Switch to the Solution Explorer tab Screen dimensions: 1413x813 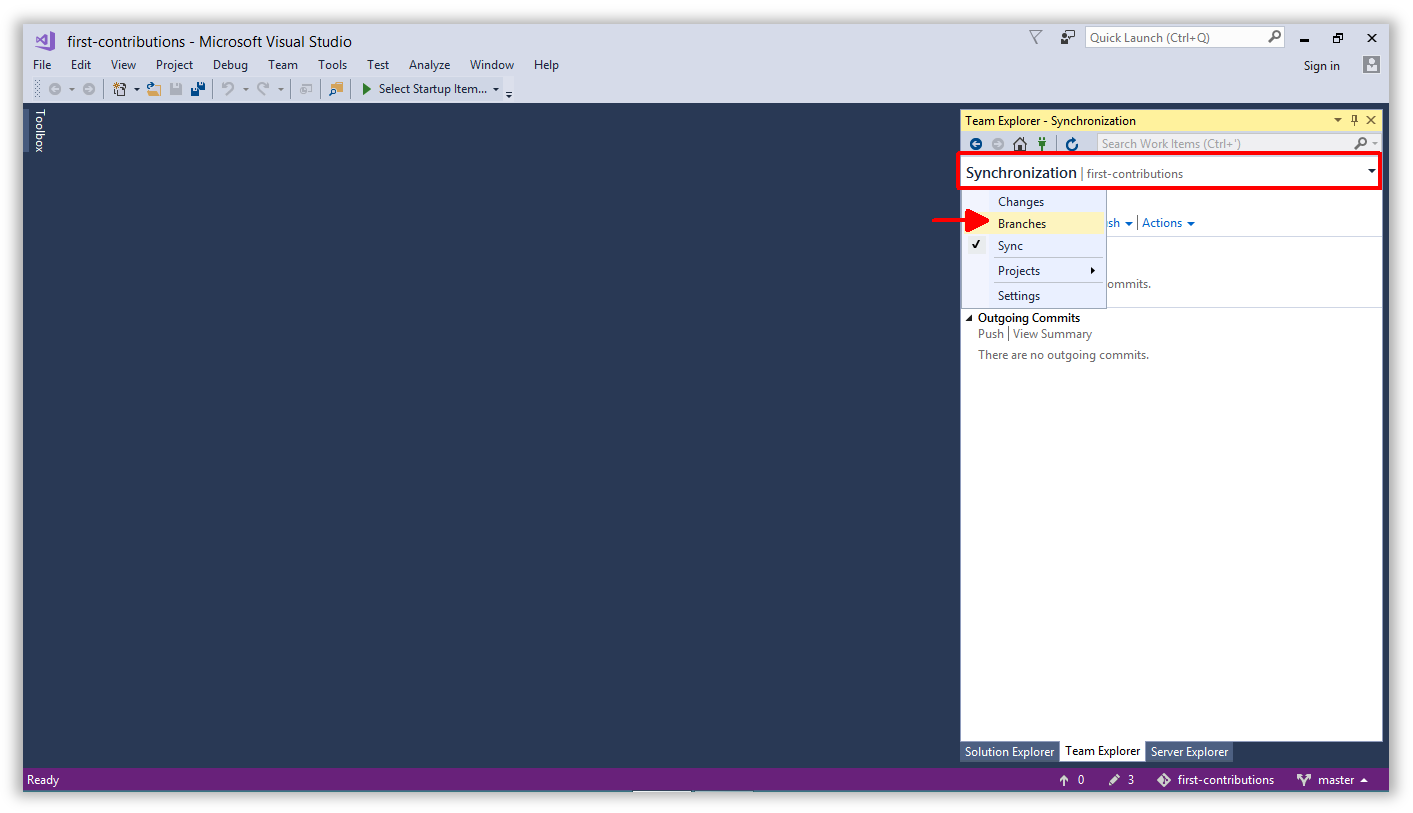(1009, 752)
